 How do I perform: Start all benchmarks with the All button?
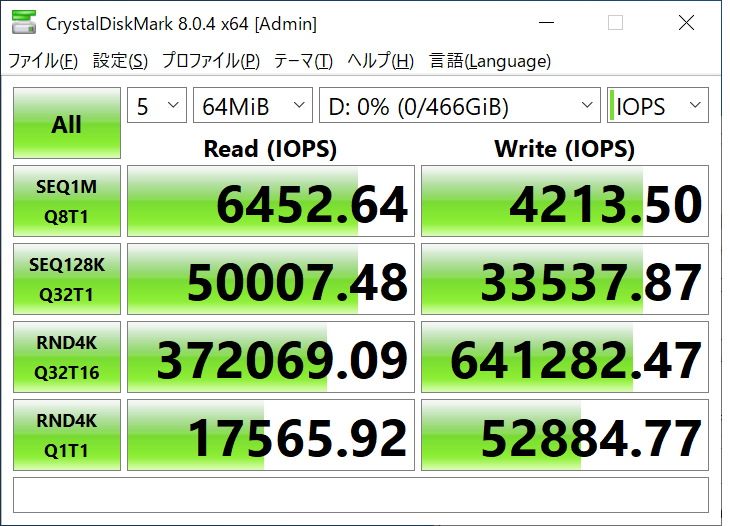[67, 123]
